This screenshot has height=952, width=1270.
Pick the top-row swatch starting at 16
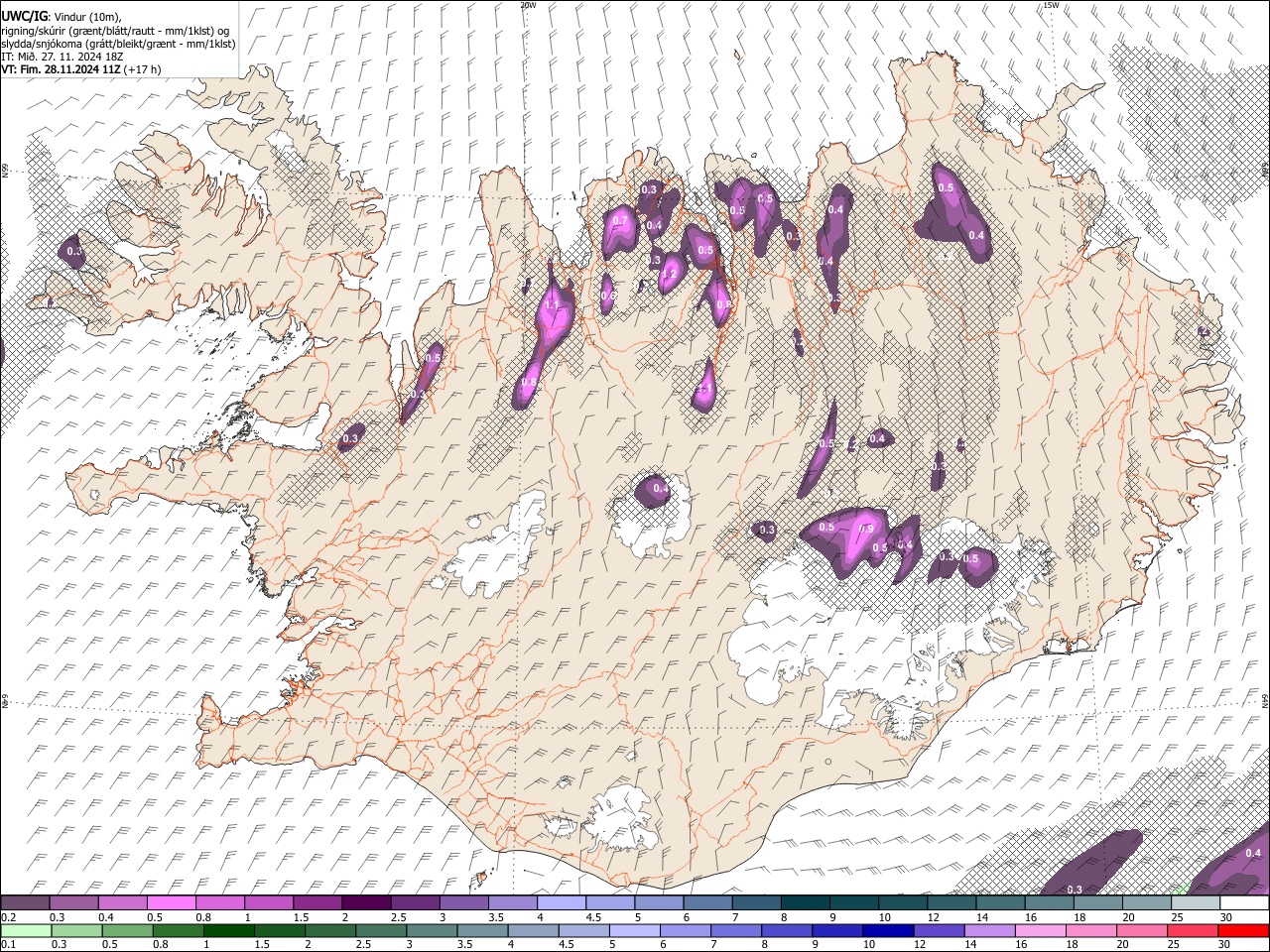point(1050,903)
